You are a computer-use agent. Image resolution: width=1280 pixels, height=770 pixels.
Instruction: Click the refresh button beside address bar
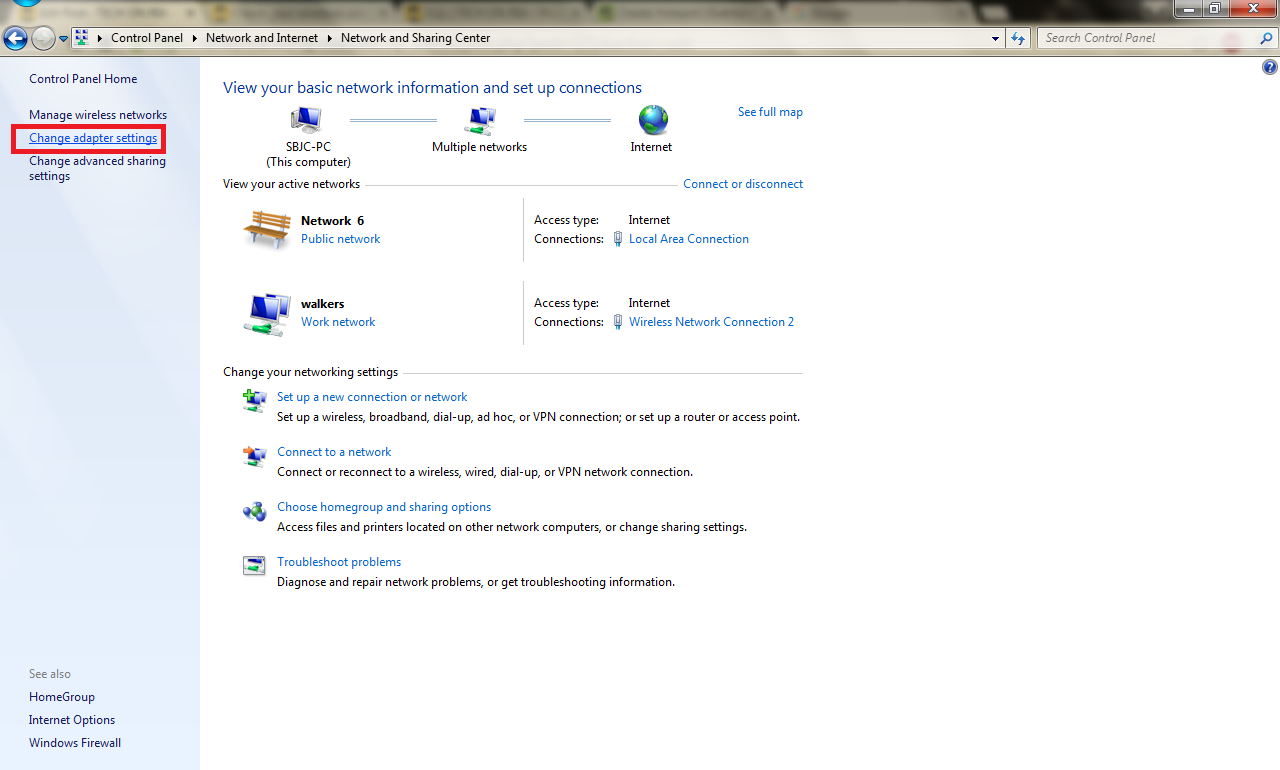click(x=1018, y=38)
